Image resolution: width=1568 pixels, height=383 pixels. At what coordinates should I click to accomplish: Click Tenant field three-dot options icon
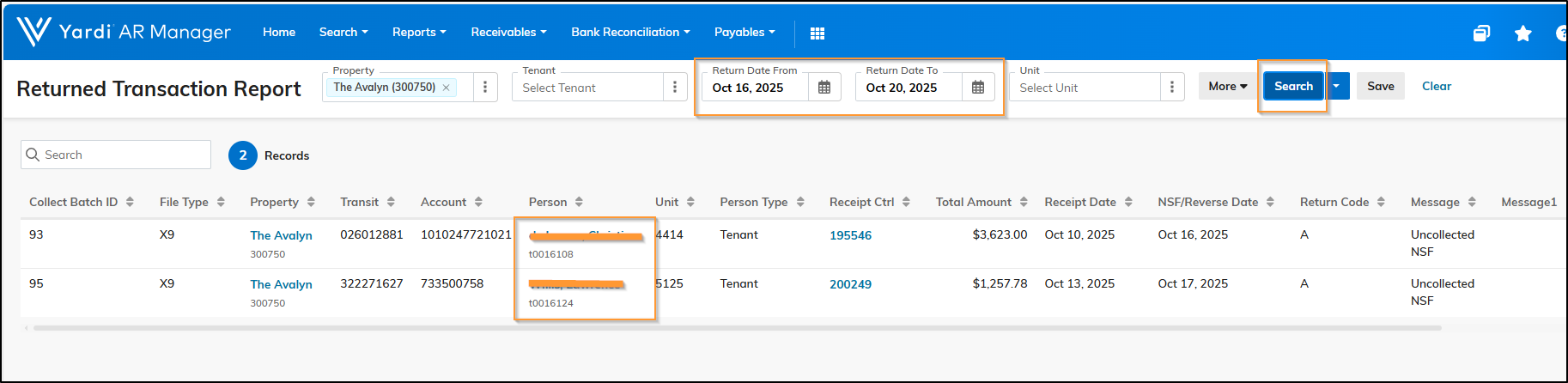tap(675, 88)
